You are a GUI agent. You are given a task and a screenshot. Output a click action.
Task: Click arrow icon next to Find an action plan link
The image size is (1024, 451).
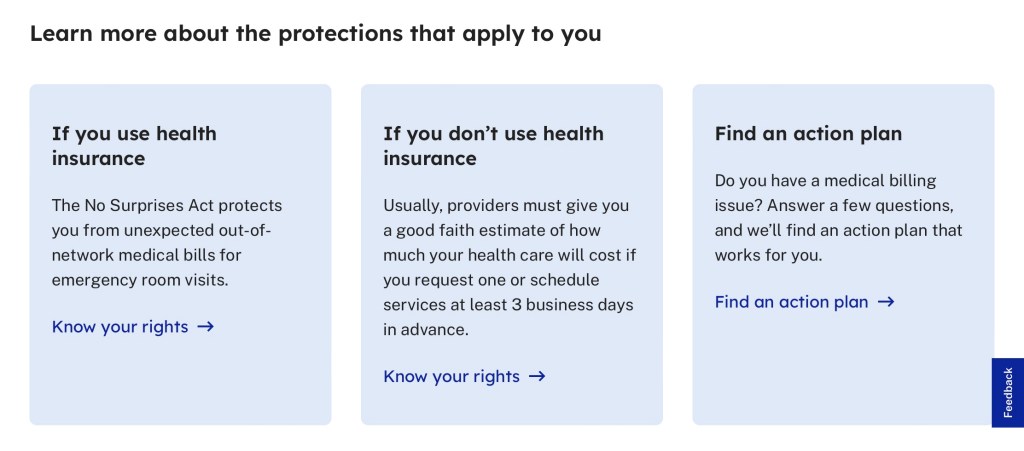(885, 302)
